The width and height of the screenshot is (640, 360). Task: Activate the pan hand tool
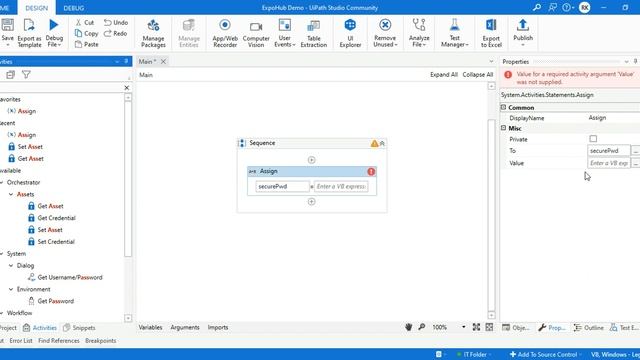(409, 327)
